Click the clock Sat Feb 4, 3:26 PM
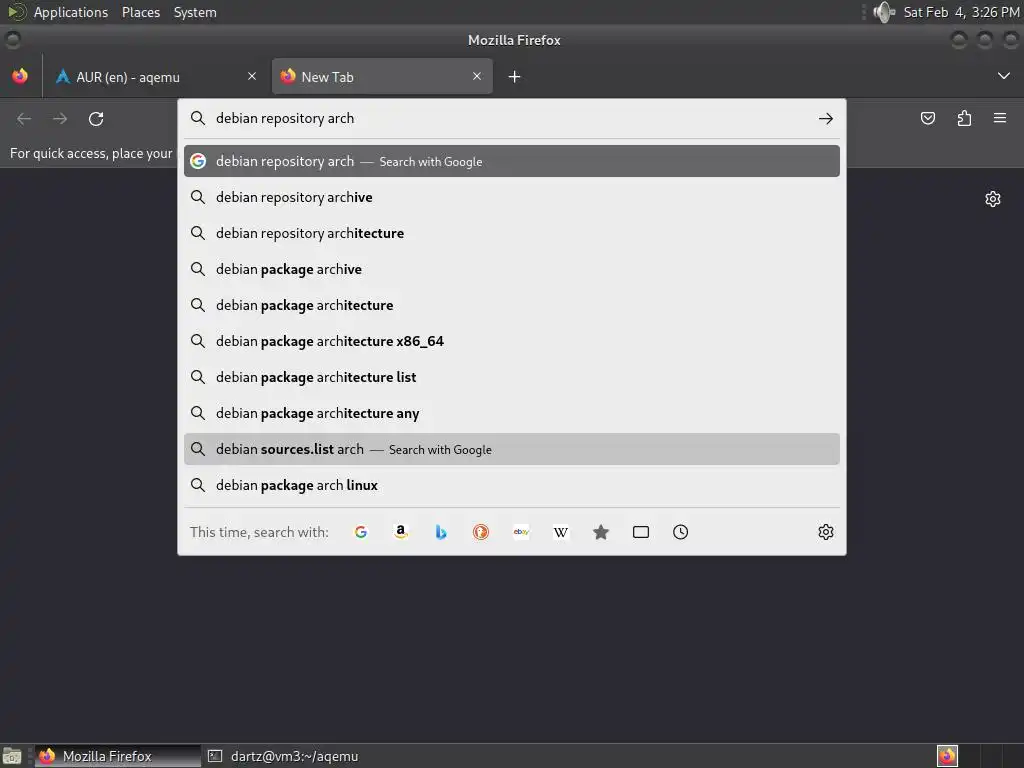The width and height of the screenshot is (1024, 768). tap(961, 12)
